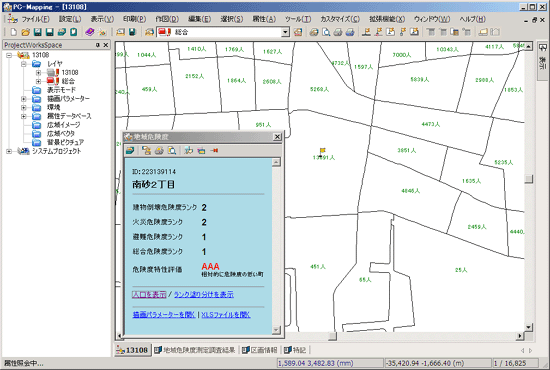550x370 pixels.
Task: Switch to the 地域危険度測定調査結果 tab
Action: (x=195, y=350)
